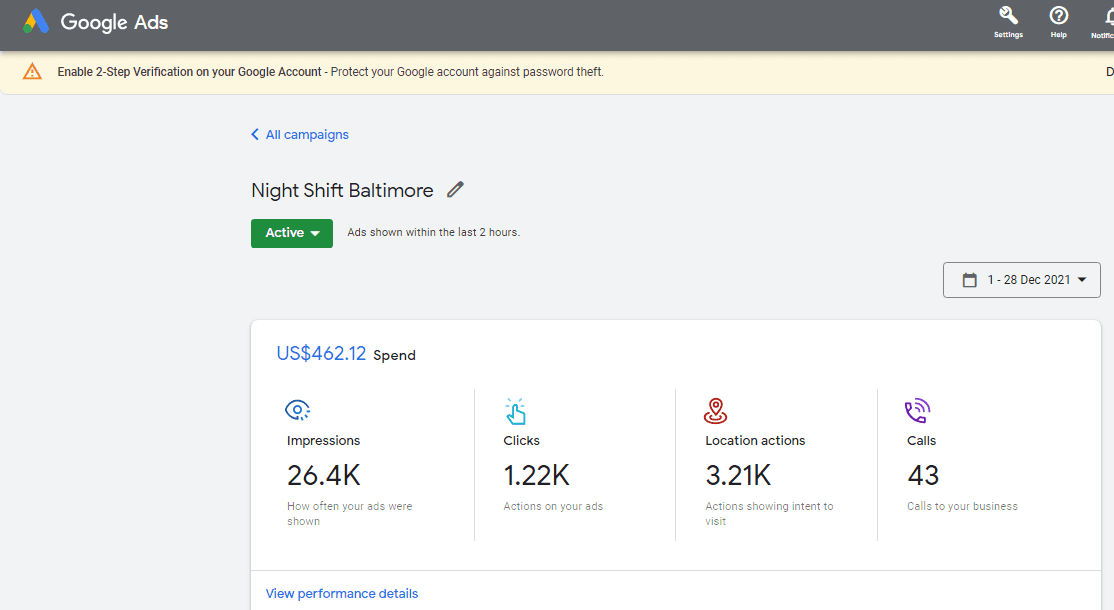
Task: Open the Notifications bell icon
Action: (x=1108, y=16)
